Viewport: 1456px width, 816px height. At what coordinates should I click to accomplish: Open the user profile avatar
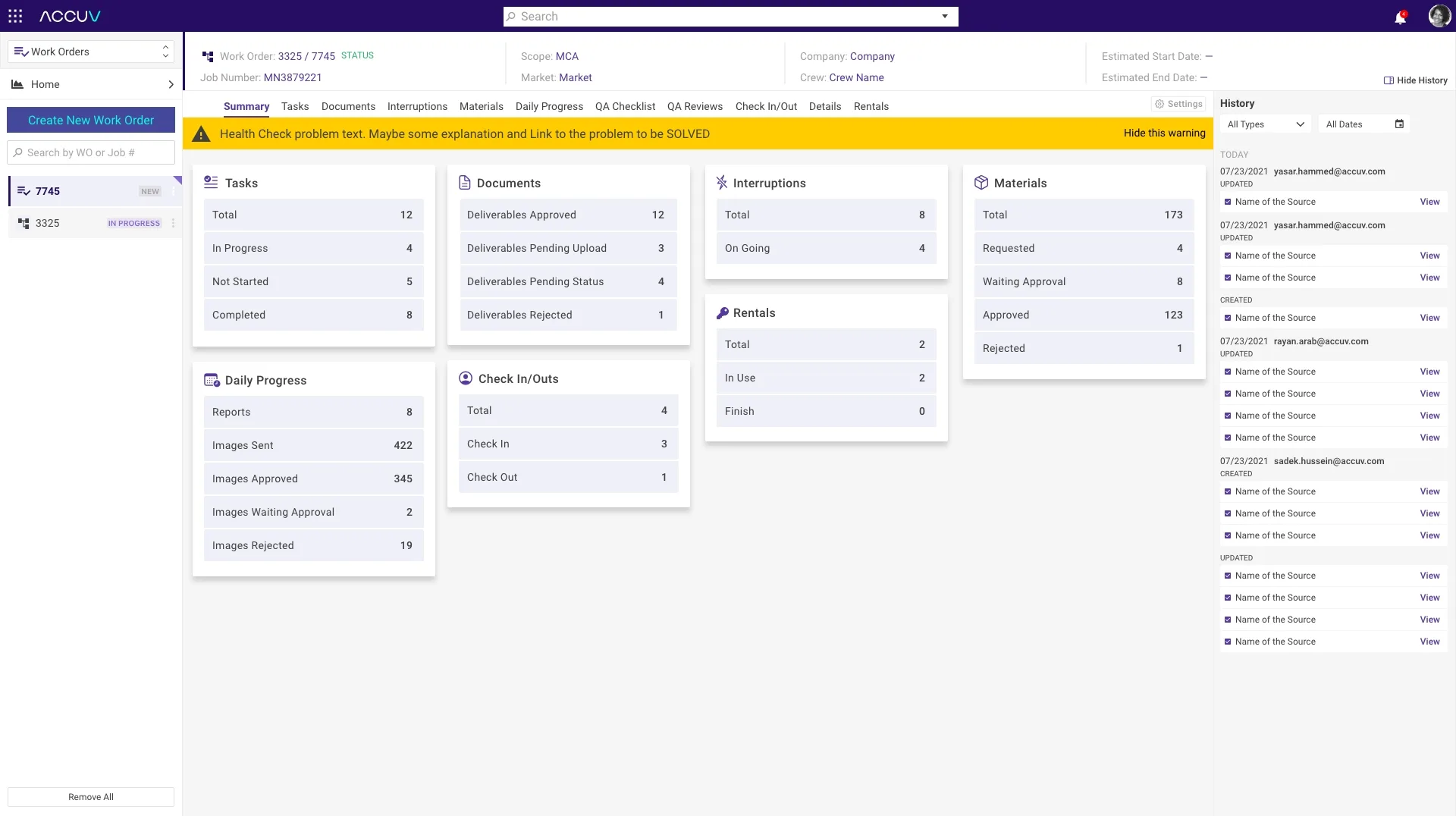tap(1439, 16)
